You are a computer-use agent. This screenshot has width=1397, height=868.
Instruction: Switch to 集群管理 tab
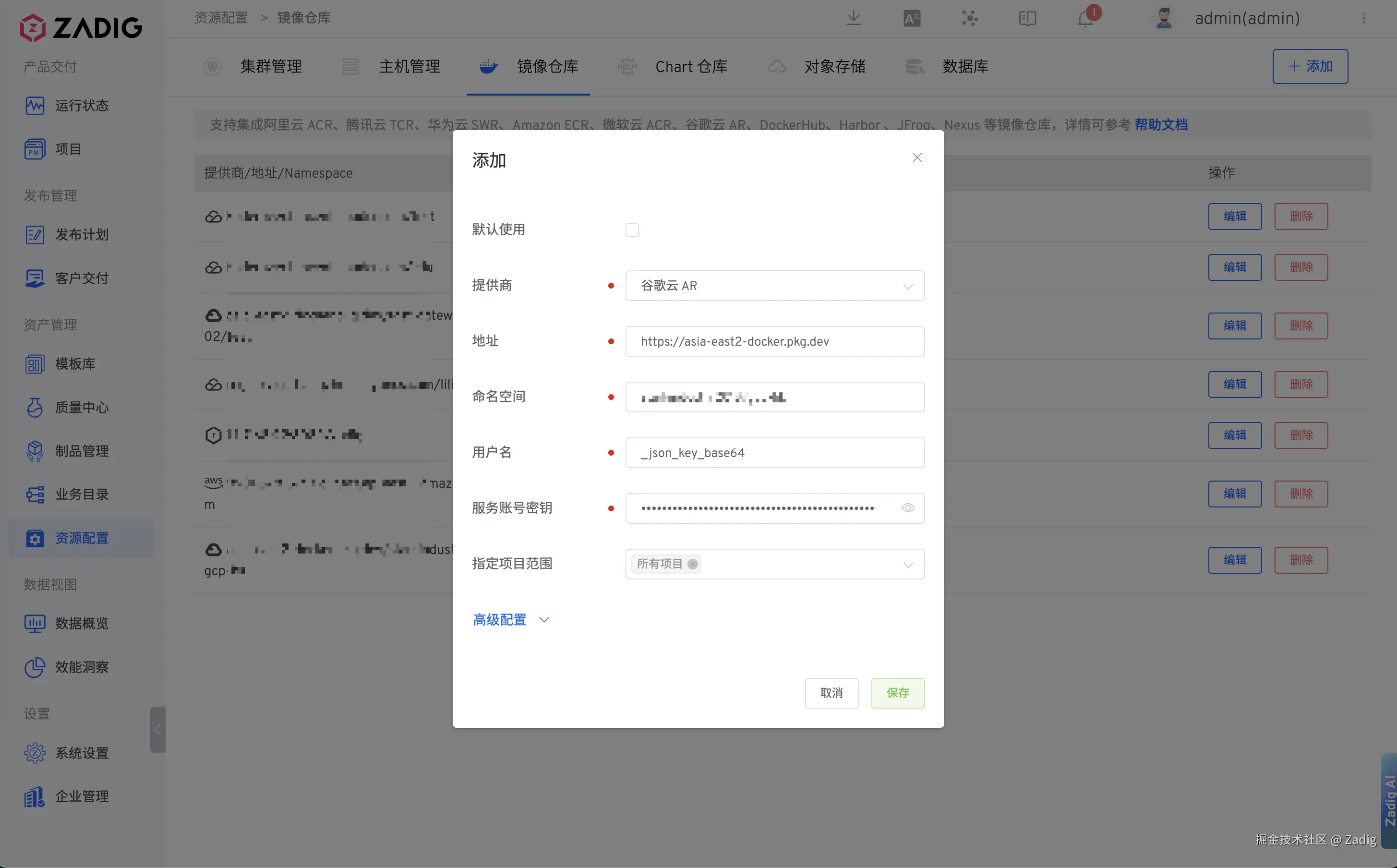pyautogui.click(x=270, y=67)
